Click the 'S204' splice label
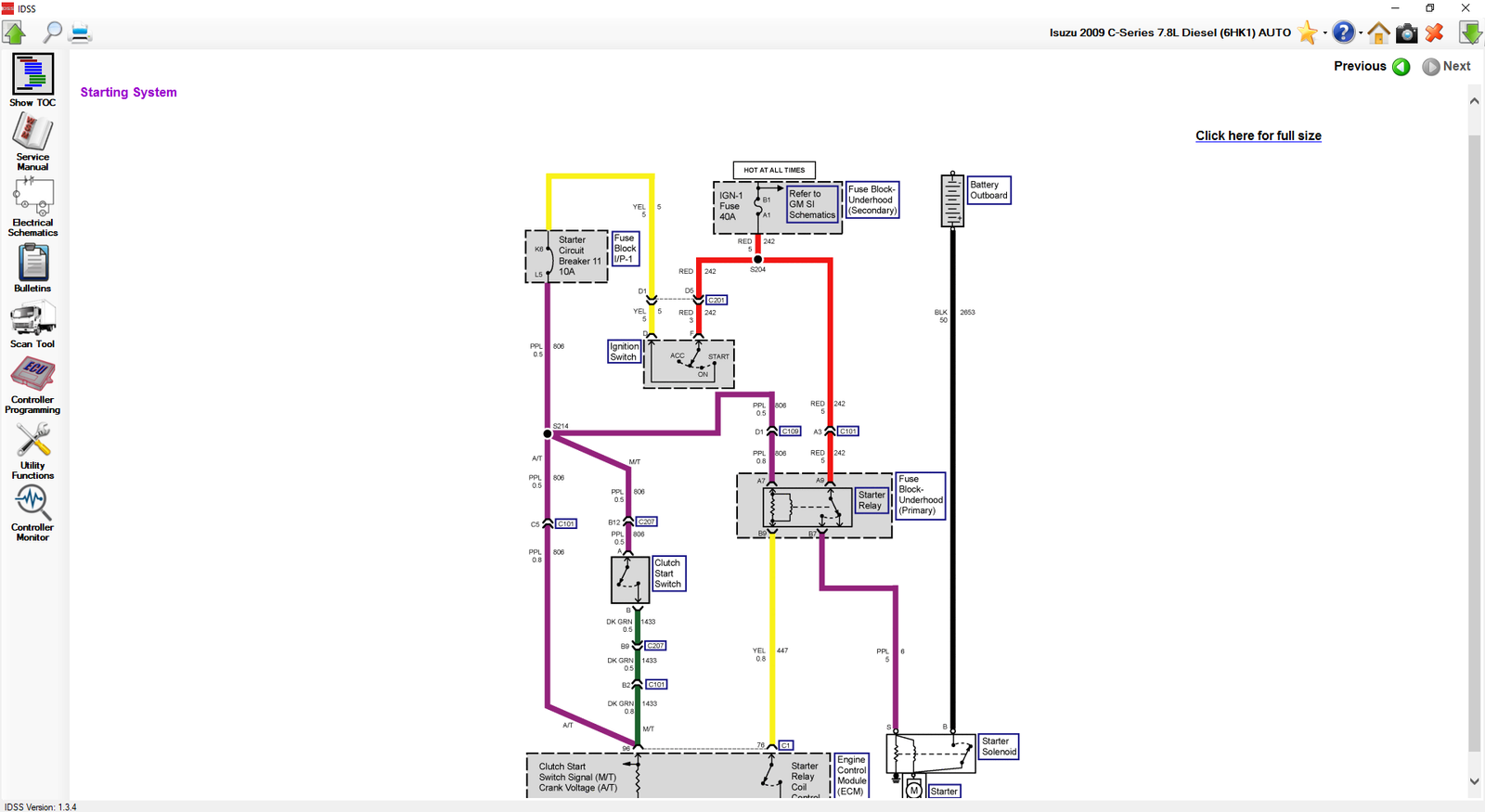Viewport: 1485px width, 812px height. point(758,269)
